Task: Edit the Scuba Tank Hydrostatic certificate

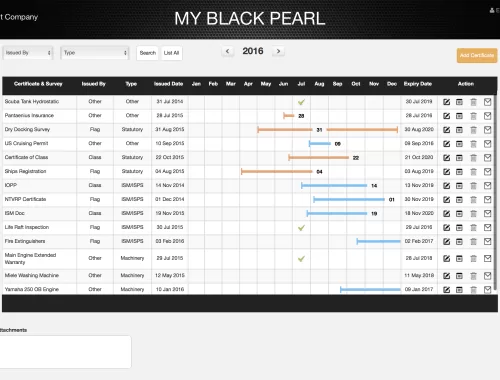Action: [447, 102]
